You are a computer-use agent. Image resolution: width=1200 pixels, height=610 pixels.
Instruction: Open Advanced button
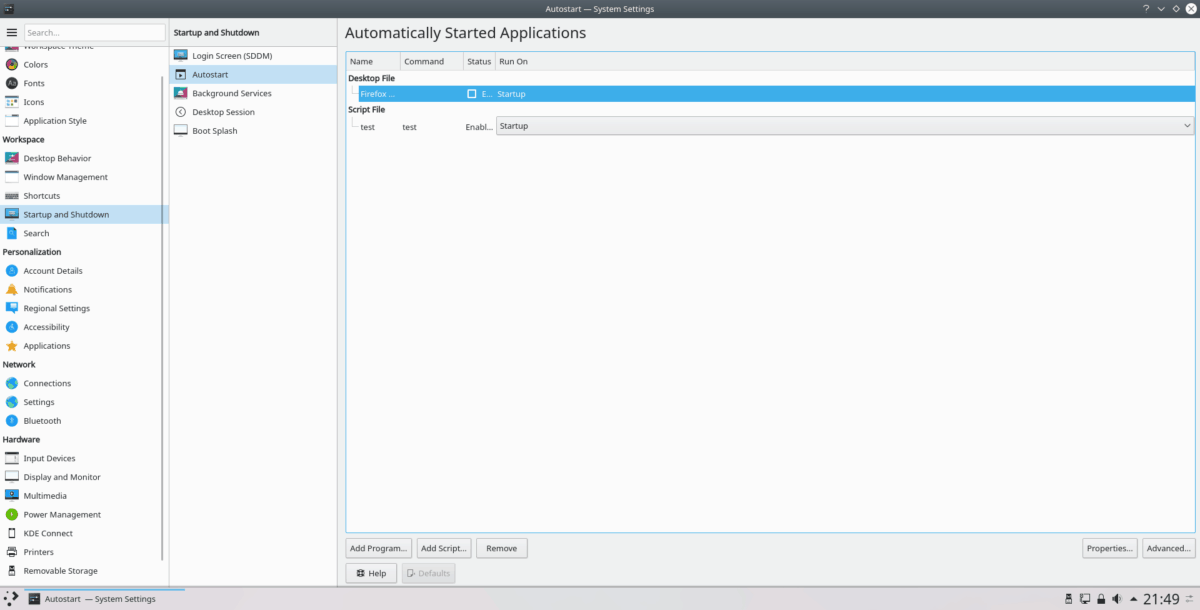[x=1169, y=548]
